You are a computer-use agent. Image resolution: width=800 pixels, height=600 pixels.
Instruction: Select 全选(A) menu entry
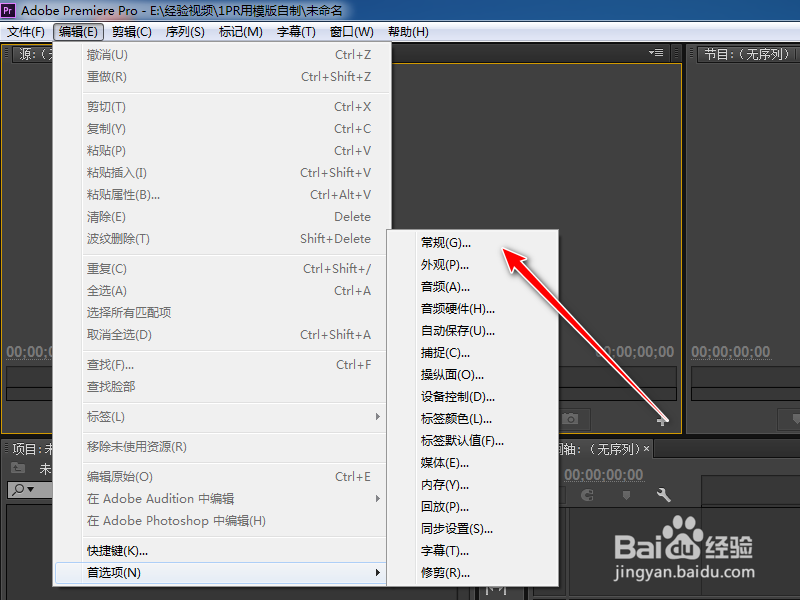click(x=220, y=291)
